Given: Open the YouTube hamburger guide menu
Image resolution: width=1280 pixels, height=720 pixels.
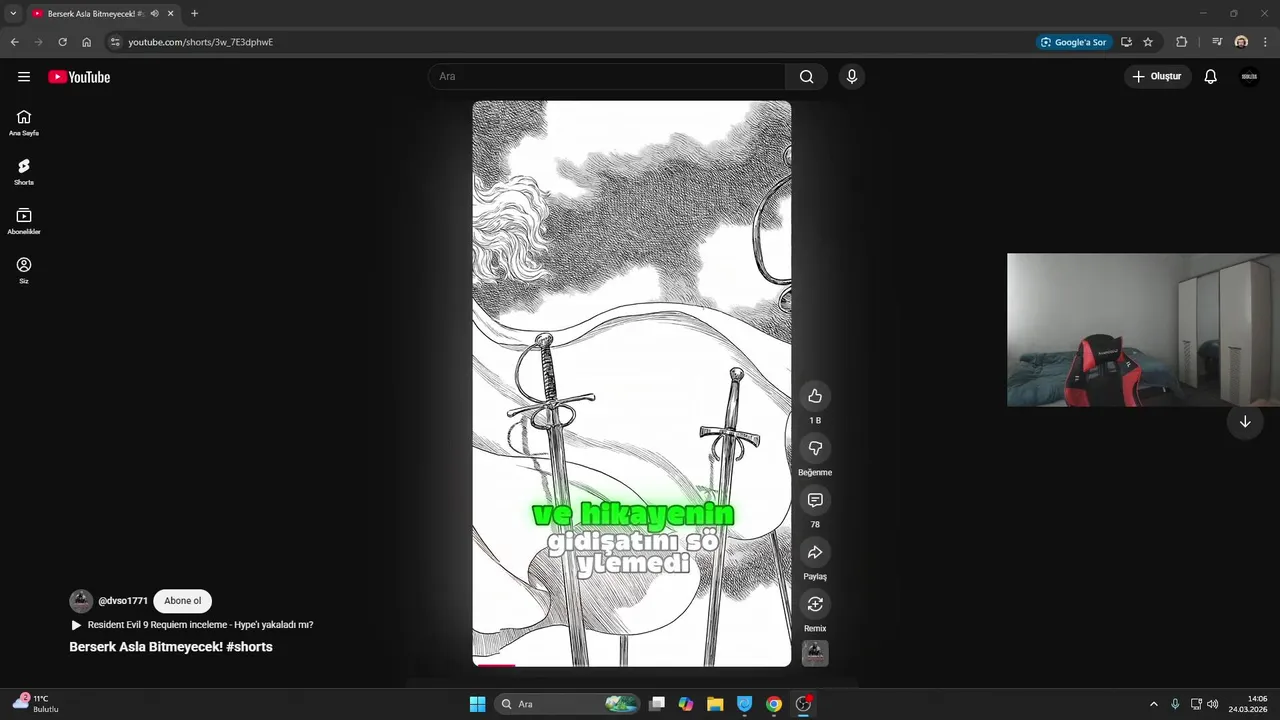Looking at the screenshot, I should [24, 77].
